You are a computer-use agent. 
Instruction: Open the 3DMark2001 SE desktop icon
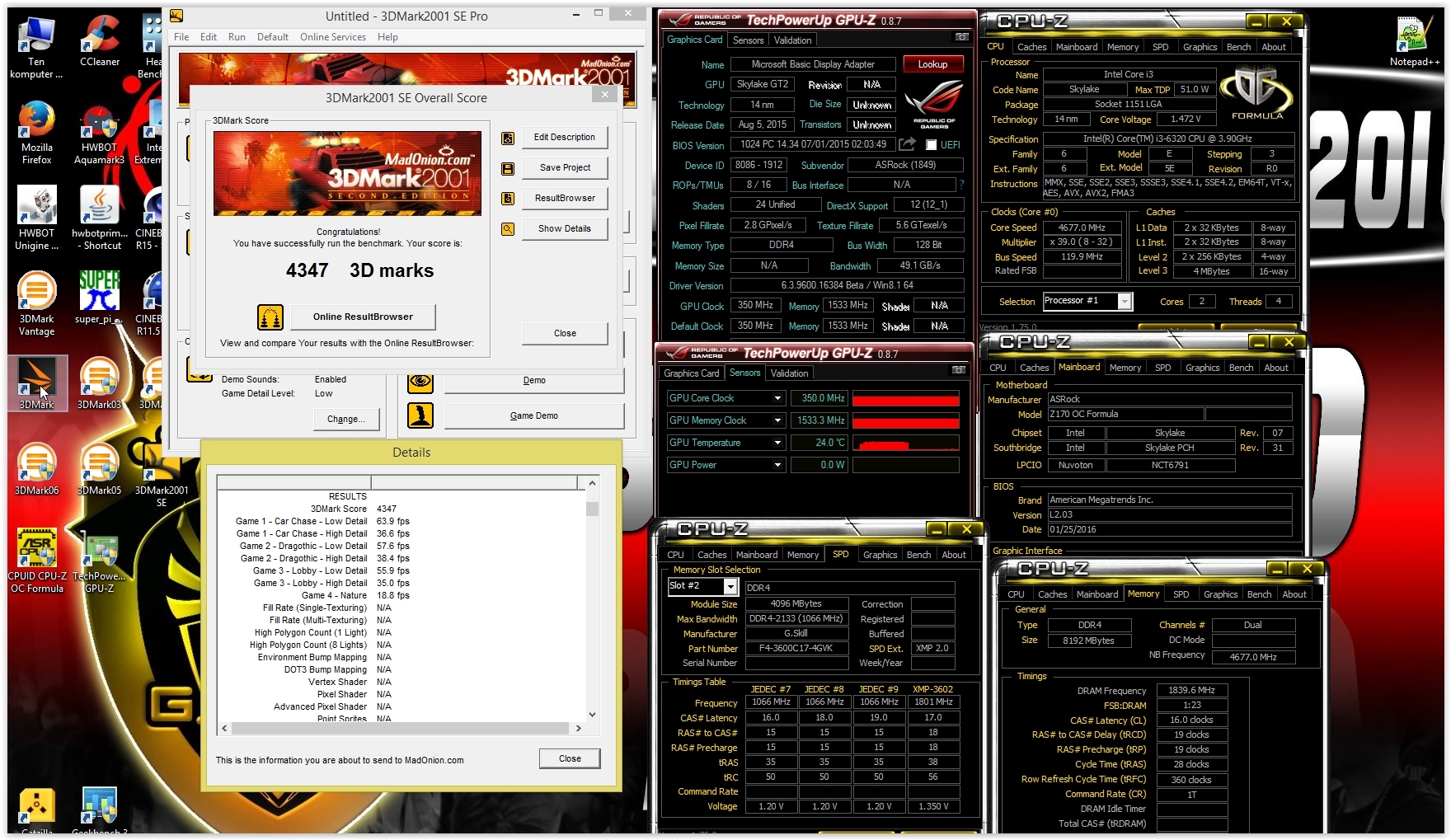tap(162, 475)
